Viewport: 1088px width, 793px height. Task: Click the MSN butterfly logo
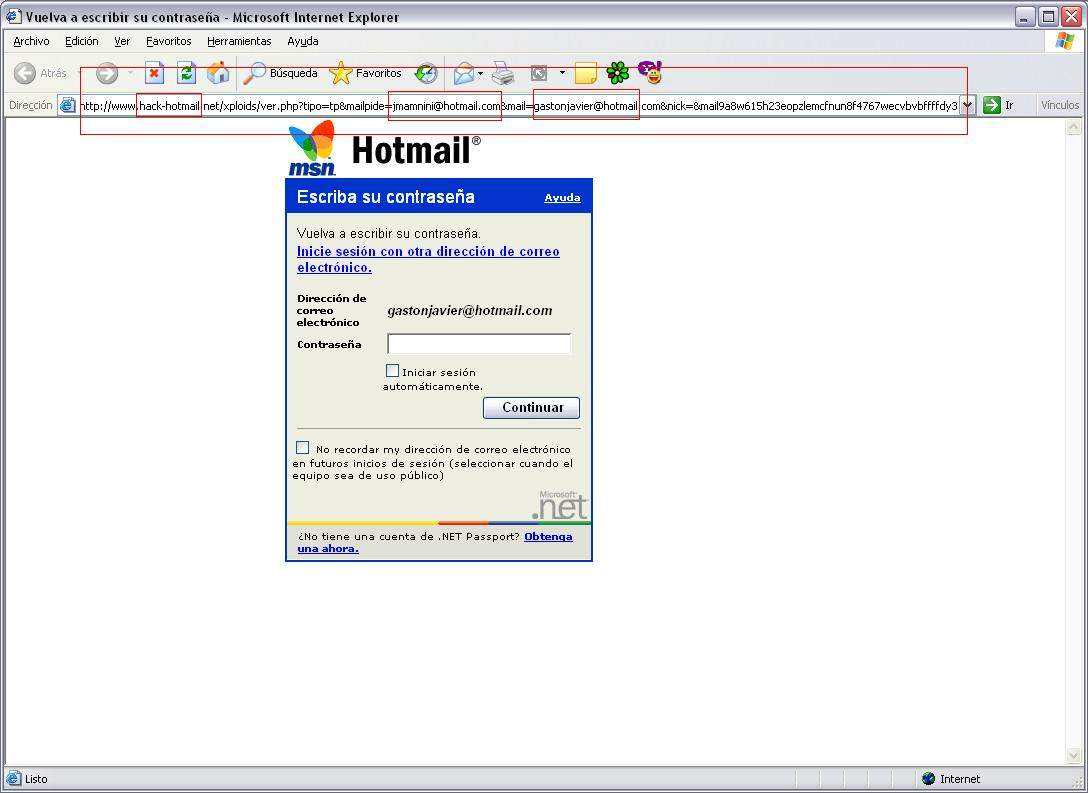(312, 147)
